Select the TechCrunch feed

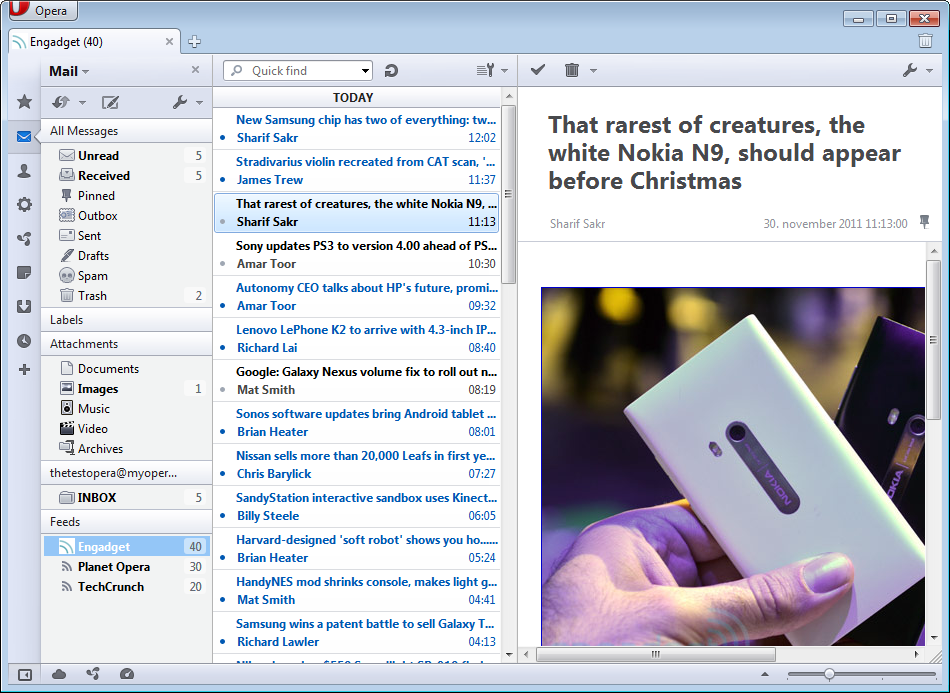(x=126, y=587)
